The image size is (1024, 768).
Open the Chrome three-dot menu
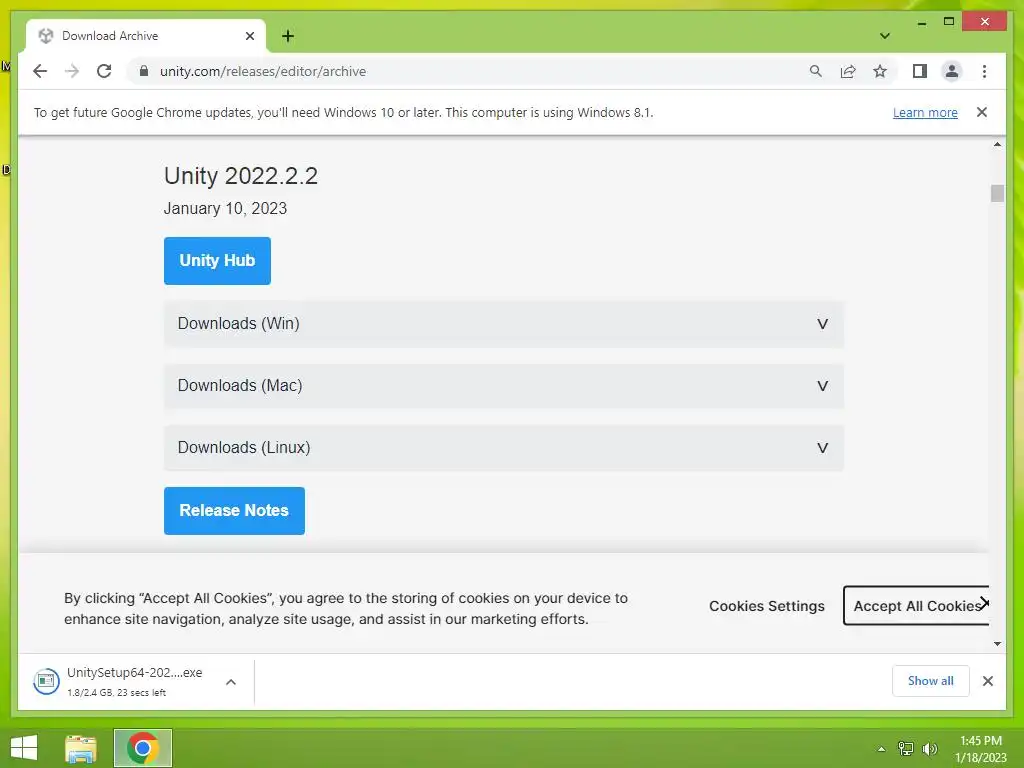[984, 71]
